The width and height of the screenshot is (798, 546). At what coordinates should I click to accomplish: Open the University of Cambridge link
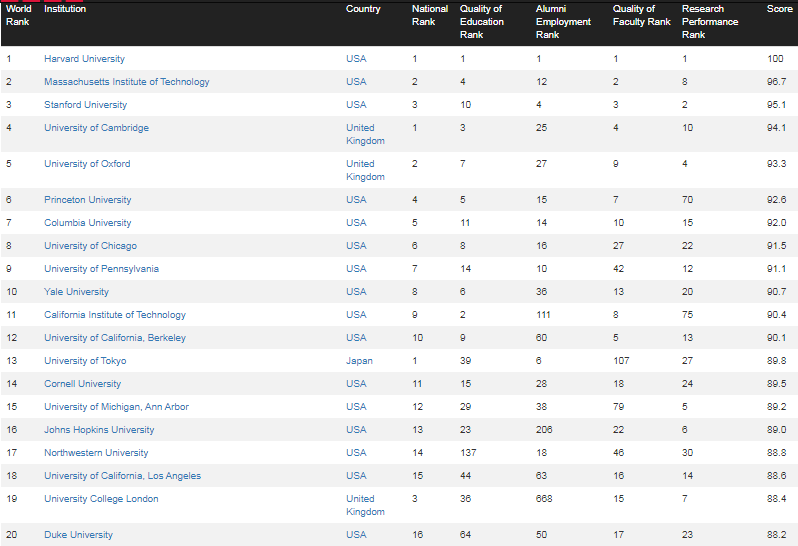coord(96,127)
